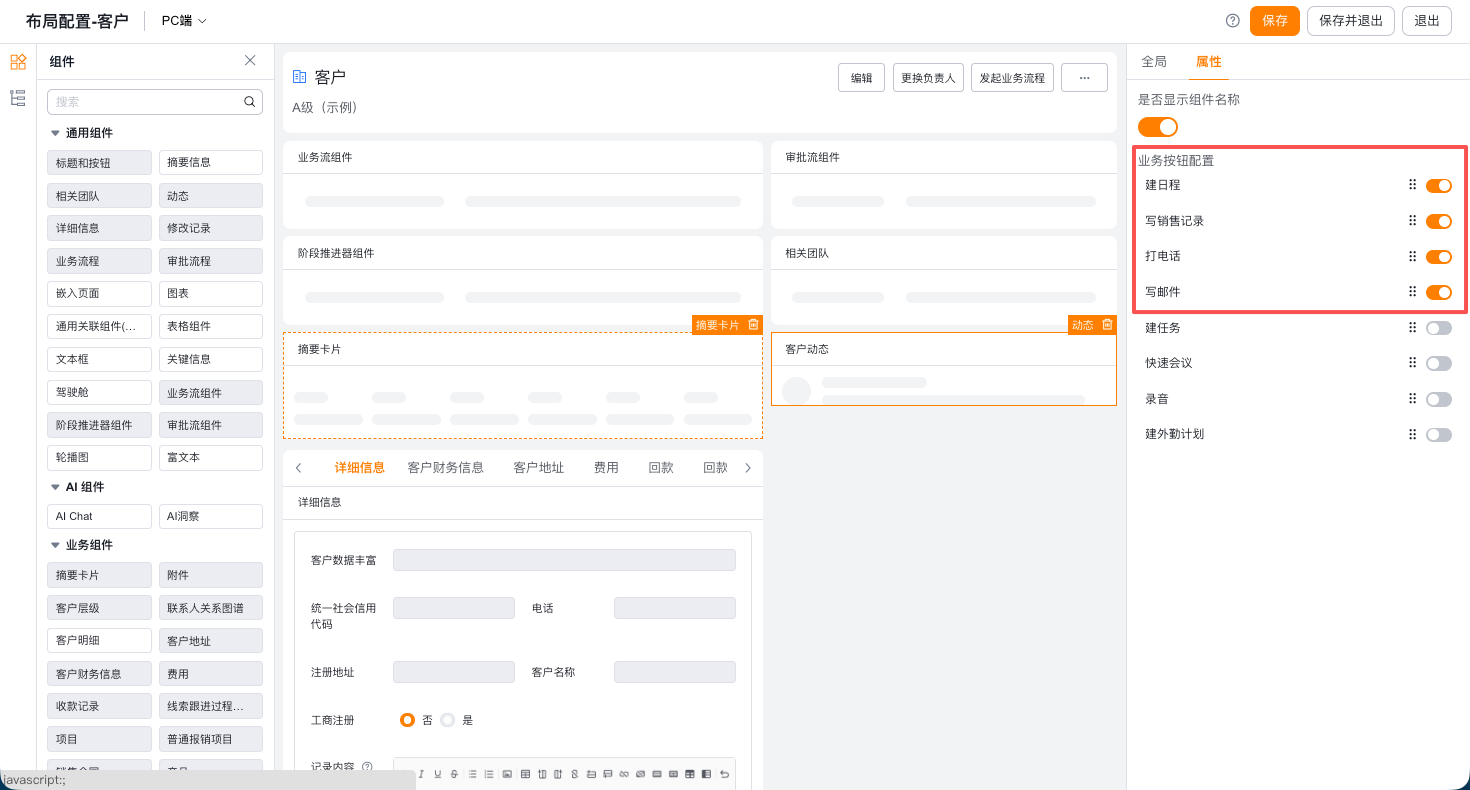Viewport: 1470px width, 790px height.
Task: Enable the 快速会议 toggle
Action: (x=1439, y=364)
